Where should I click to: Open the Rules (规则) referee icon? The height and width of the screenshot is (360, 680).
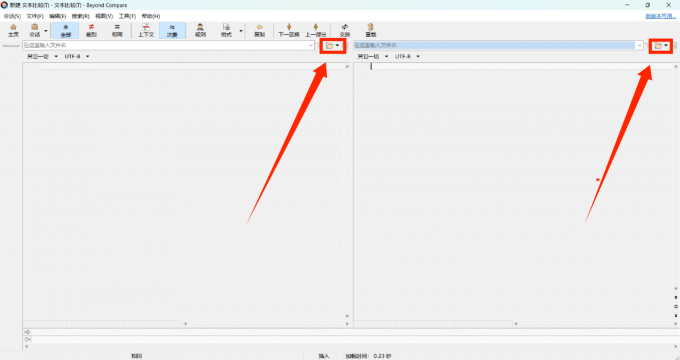[200, 30]
